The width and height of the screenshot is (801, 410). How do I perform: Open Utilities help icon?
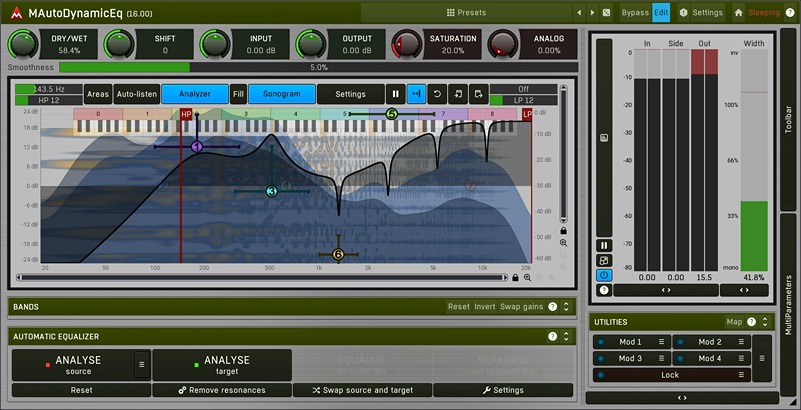751,322
